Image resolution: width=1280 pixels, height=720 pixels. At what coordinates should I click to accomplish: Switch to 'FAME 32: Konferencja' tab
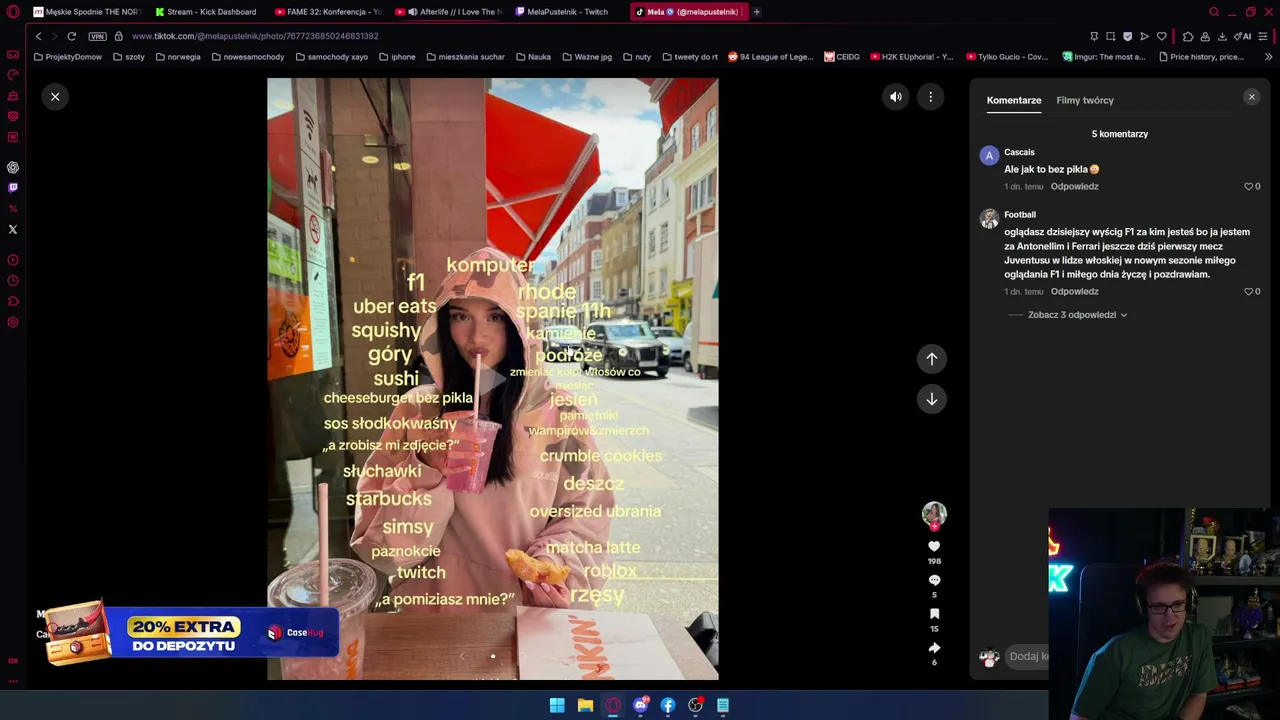(328, 12)
